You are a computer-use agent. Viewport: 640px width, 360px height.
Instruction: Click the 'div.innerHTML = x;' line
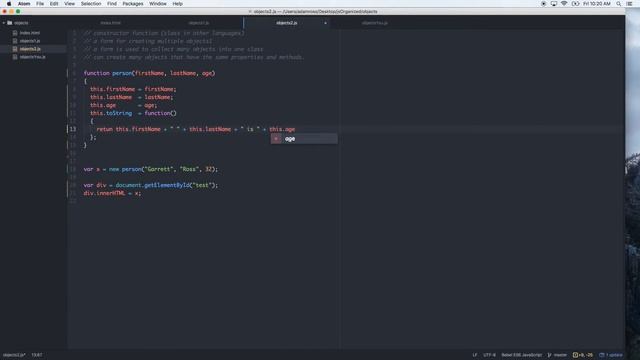click(x=112, y=193)
